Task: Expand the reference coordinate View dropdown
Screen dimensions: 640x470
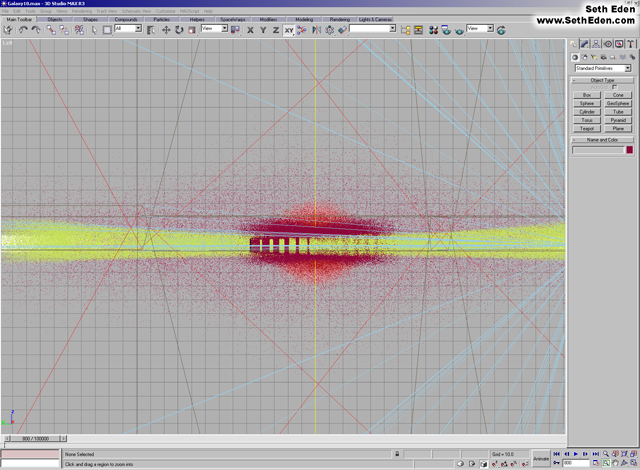Action: pos(214,29)
